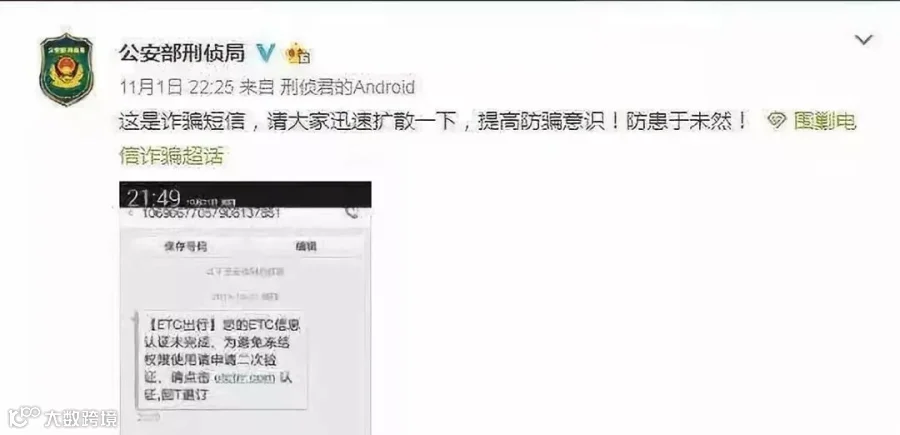Open the 公安部刑侦局 profile avatar
This screenshot has width=900, height=435.
click(66, 69)
